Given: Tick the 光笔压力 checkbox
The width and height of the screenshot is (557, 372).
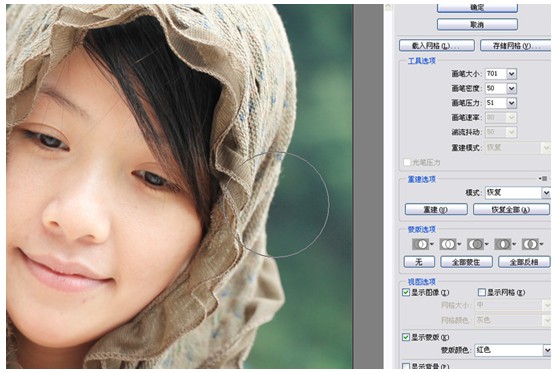Looking at the screenshot, I should click(x=407, y=162).
